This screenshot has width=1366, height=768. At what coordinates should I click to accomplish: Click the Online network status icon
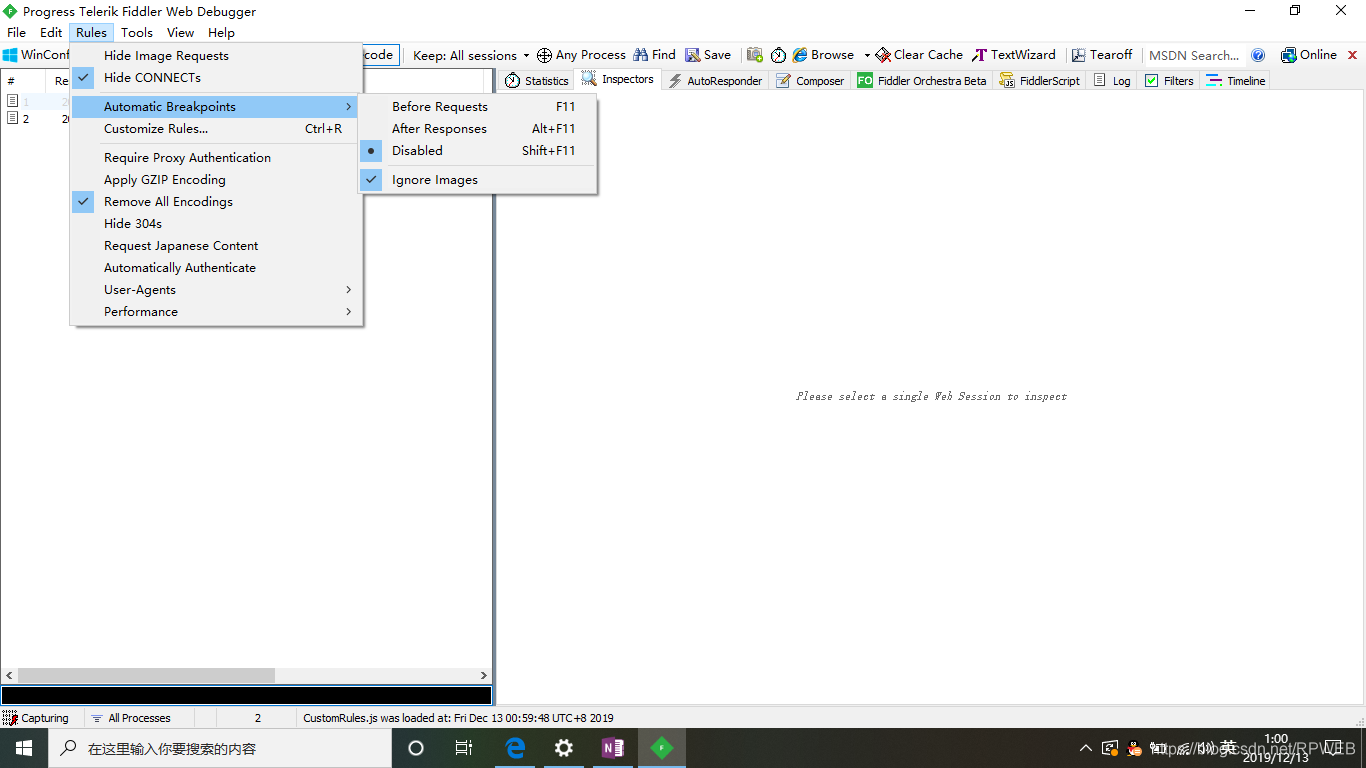tap(1289, 55)
